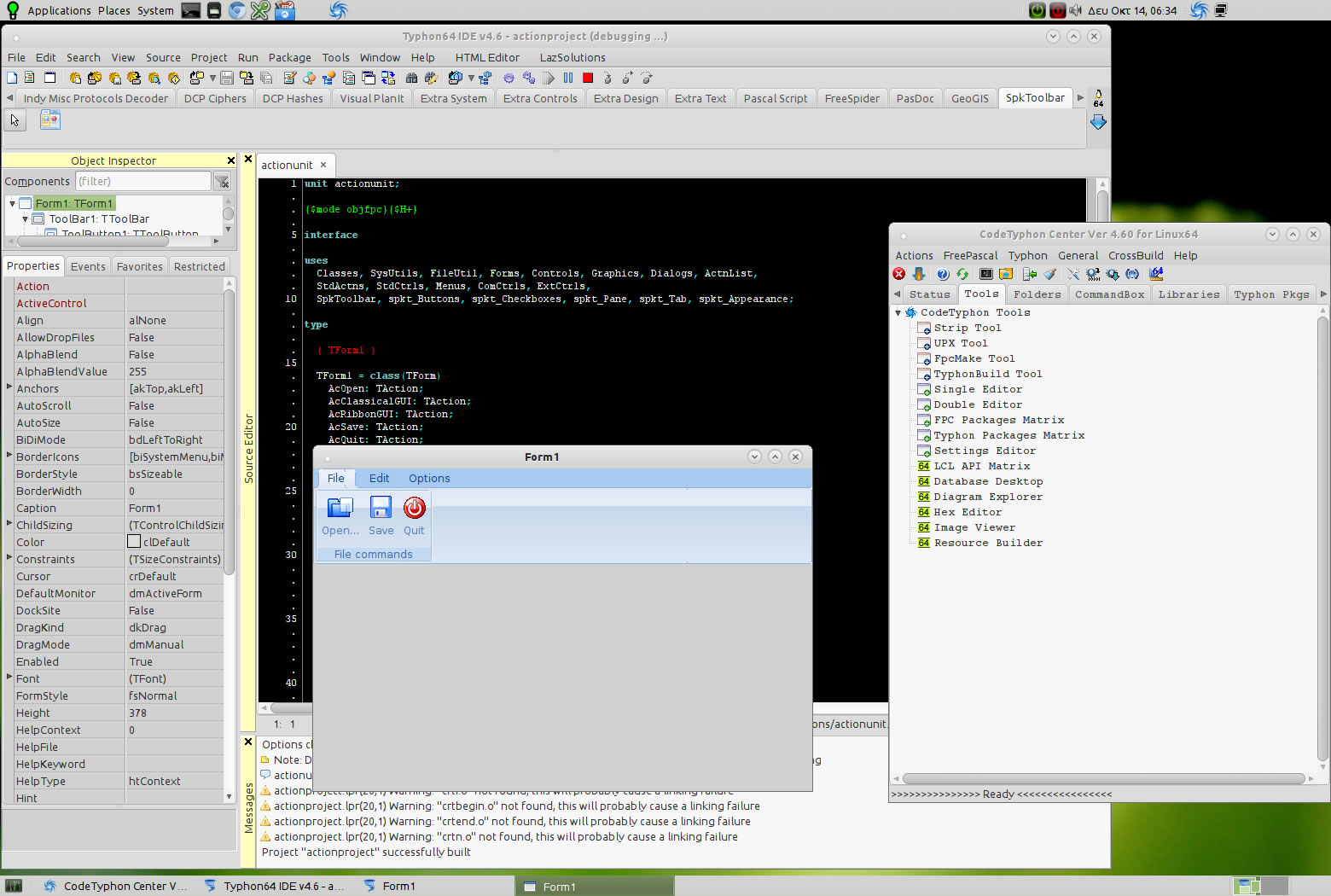The width and height of the screenshot is (1331, 896).
Task: Click the Color property clDefault swatch
Action: [x=134, y=541]
